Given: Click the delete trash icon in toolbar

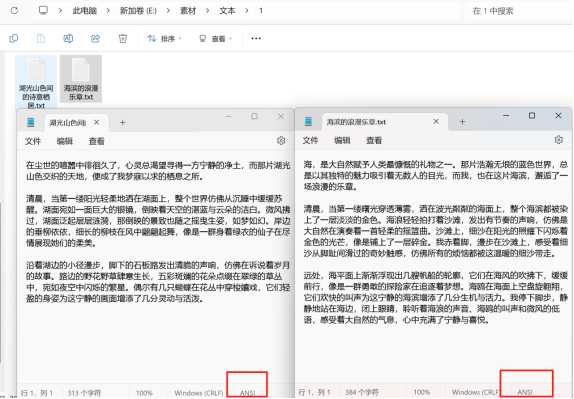Looking at the screenshot, I should (x=123, y=38).
